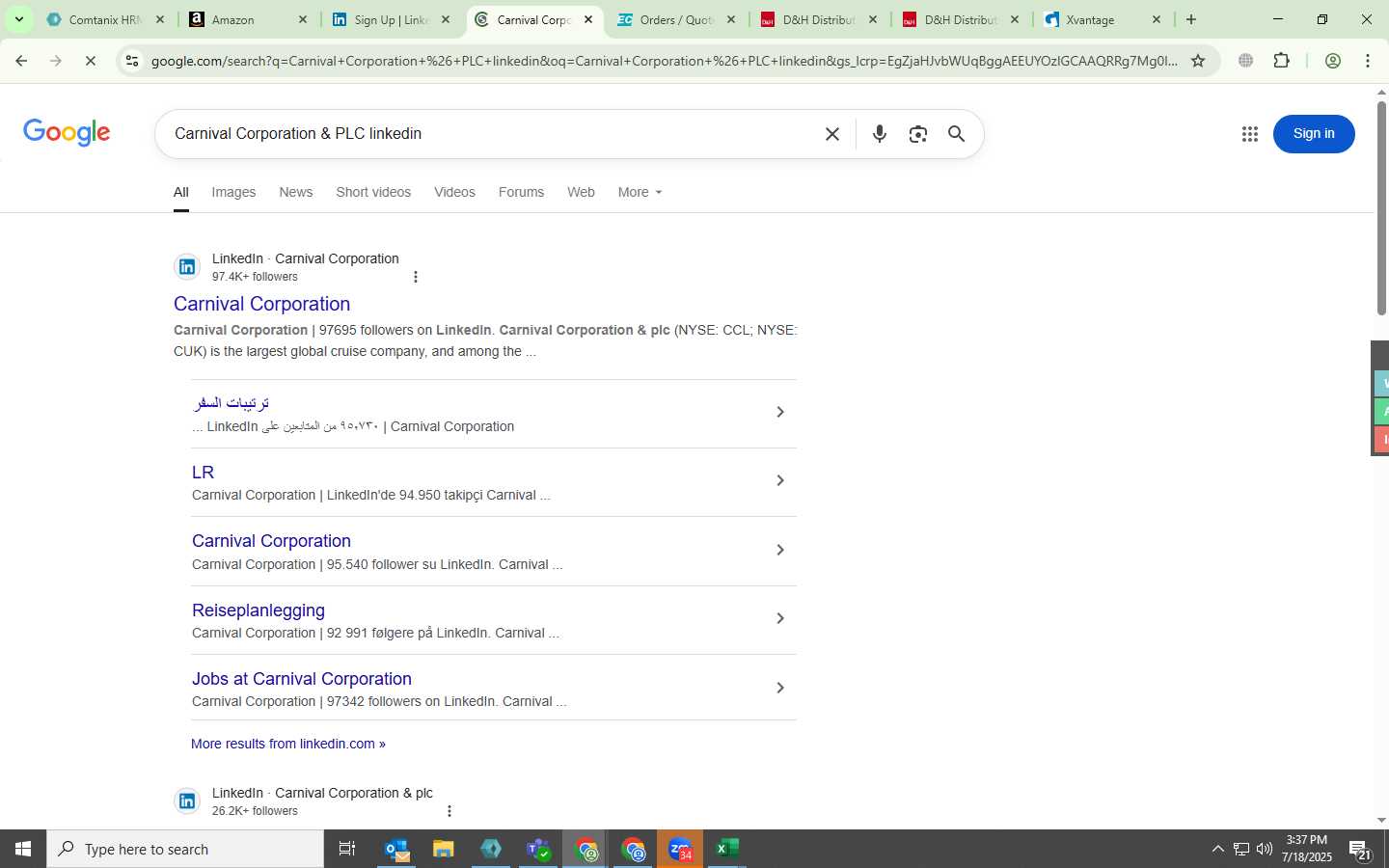The image size is (1389, 868).
Task: Open volume control in system tray
Action: (x=1265, y=849)
